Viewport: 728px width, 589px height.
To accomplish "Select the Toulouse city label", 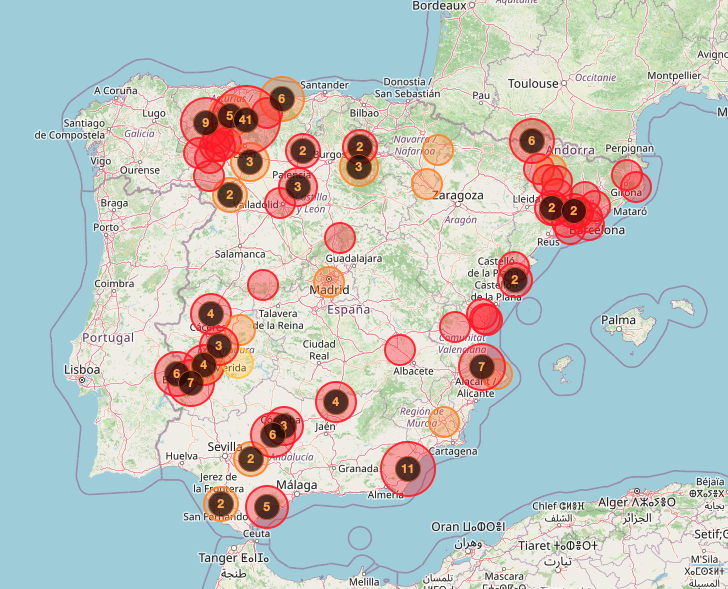I will (x=533, y=84).
